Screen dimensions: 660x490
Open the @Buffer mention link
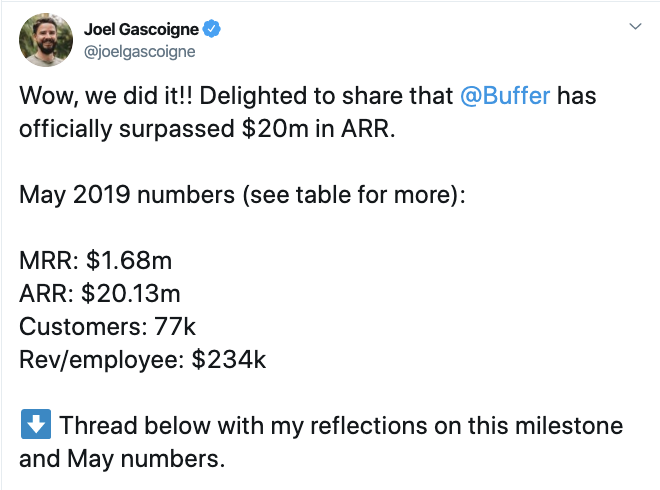click(505, 96)
